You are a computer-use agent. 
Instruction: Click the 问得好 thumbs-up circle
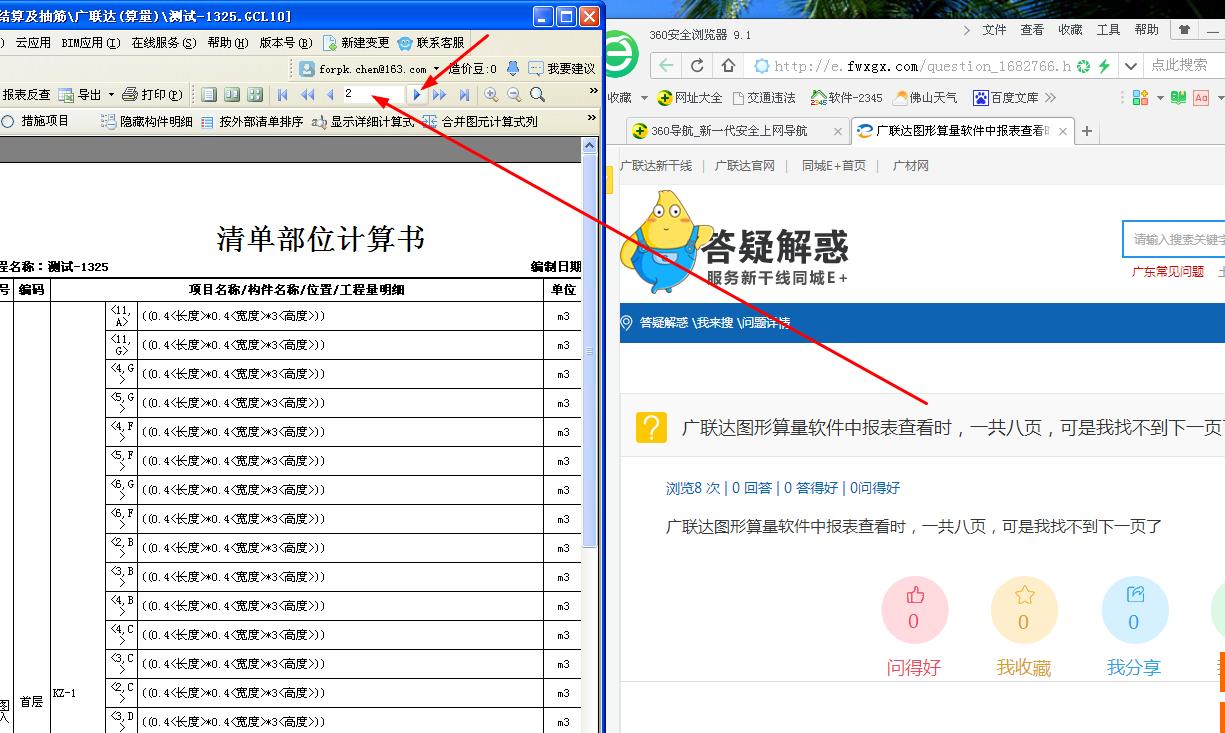click(914, 610)
